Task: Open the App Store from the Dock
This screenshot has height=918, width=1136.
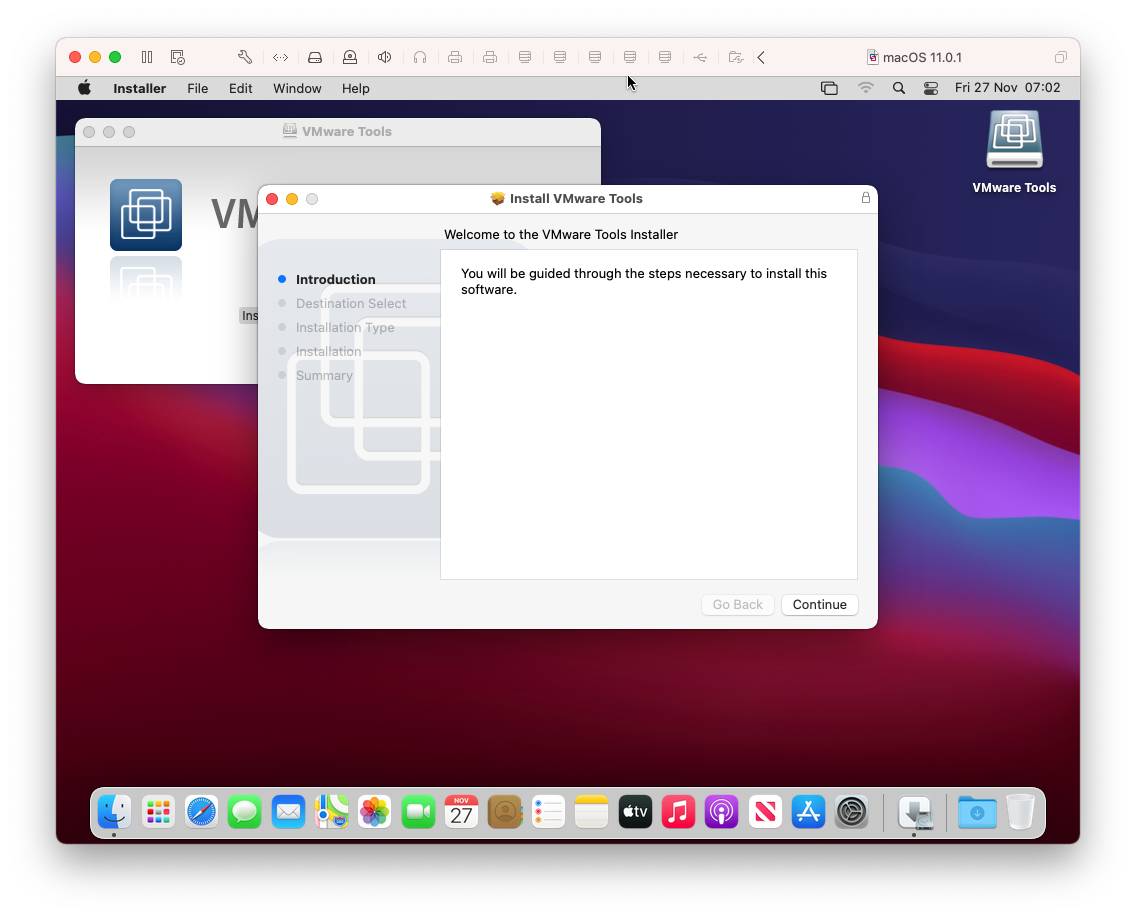Action: tap(808, 812)
